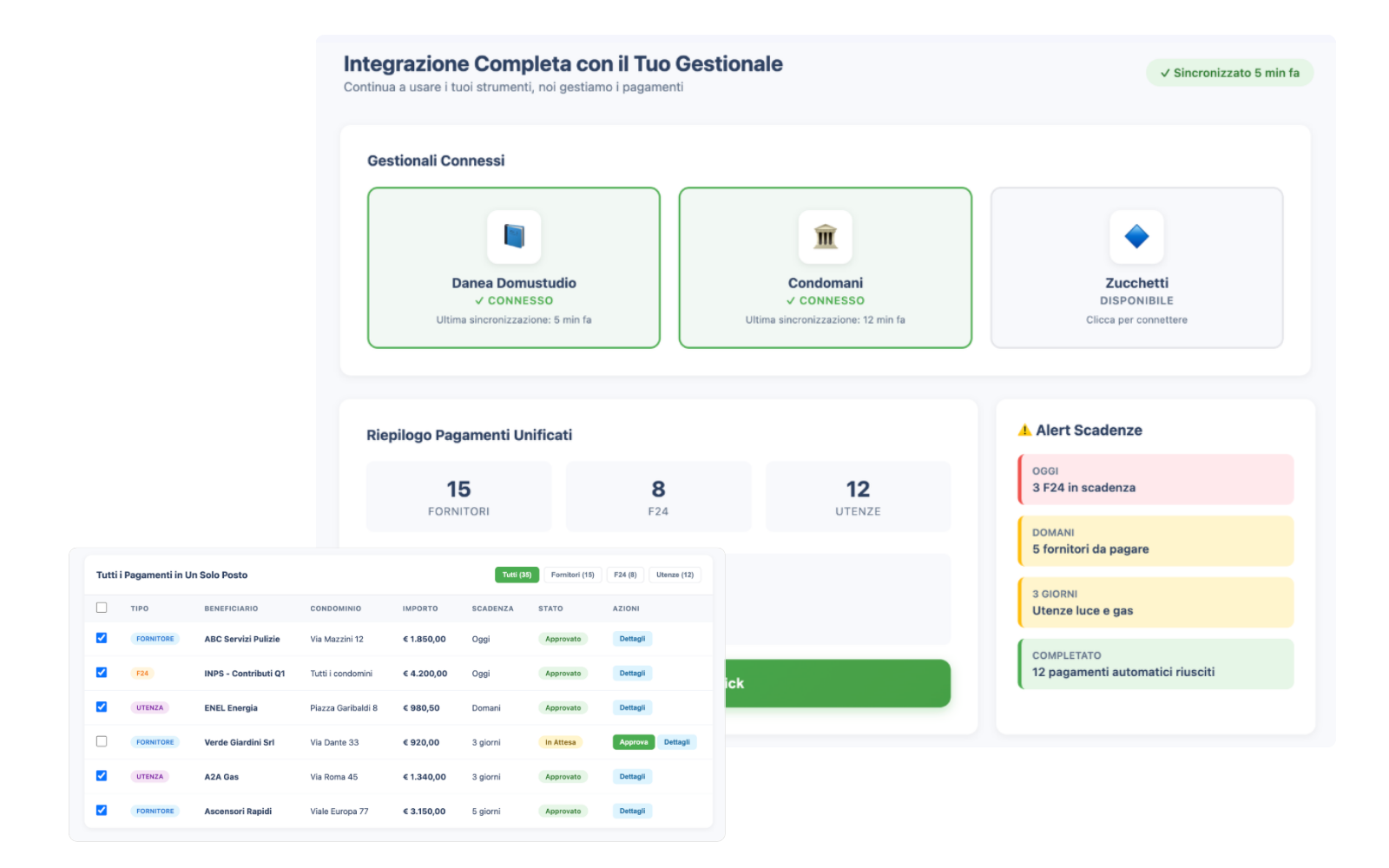
Task: Click the Alert Scadenze warning triangle icon
Action: click(1024, 431)
